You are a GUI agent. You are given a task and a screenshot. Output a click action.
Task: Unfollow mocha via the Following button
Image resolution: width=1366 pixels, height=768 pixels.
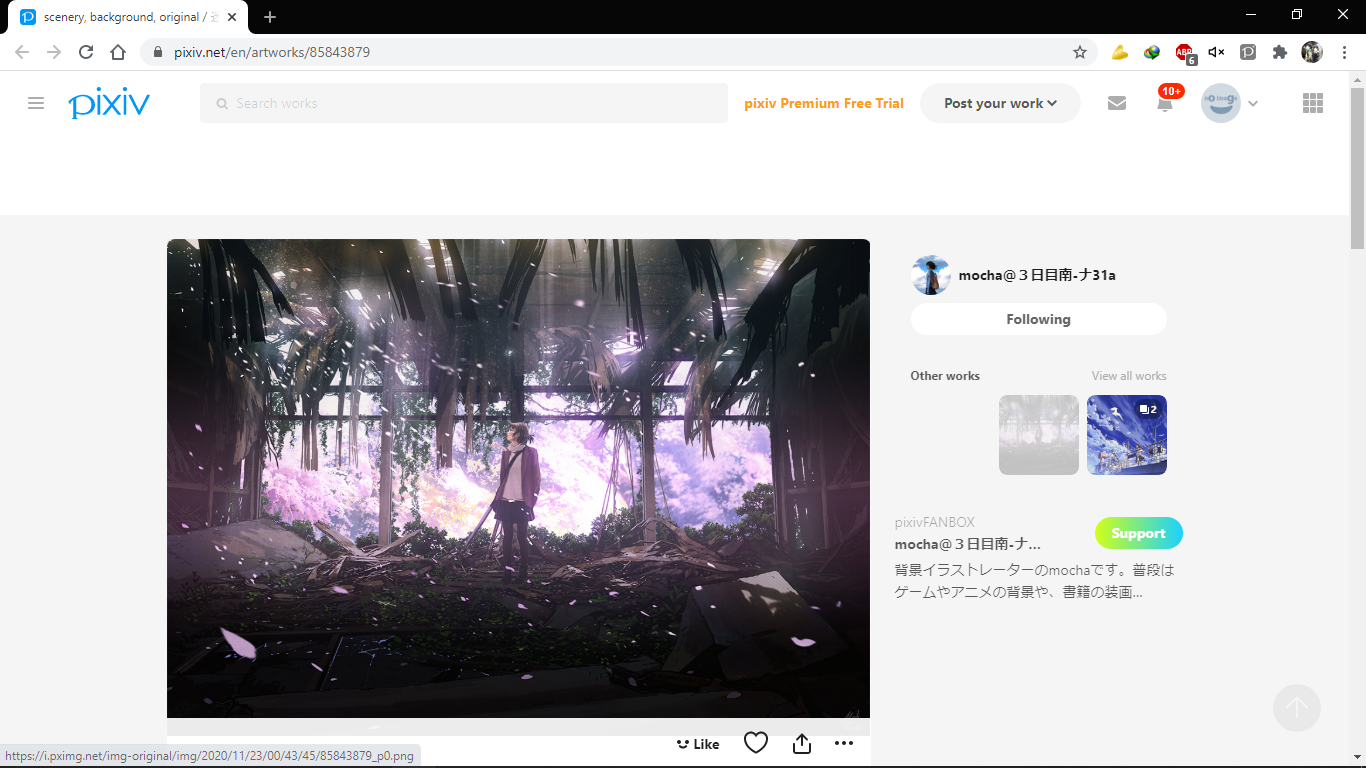click(x=1038, y=319)
